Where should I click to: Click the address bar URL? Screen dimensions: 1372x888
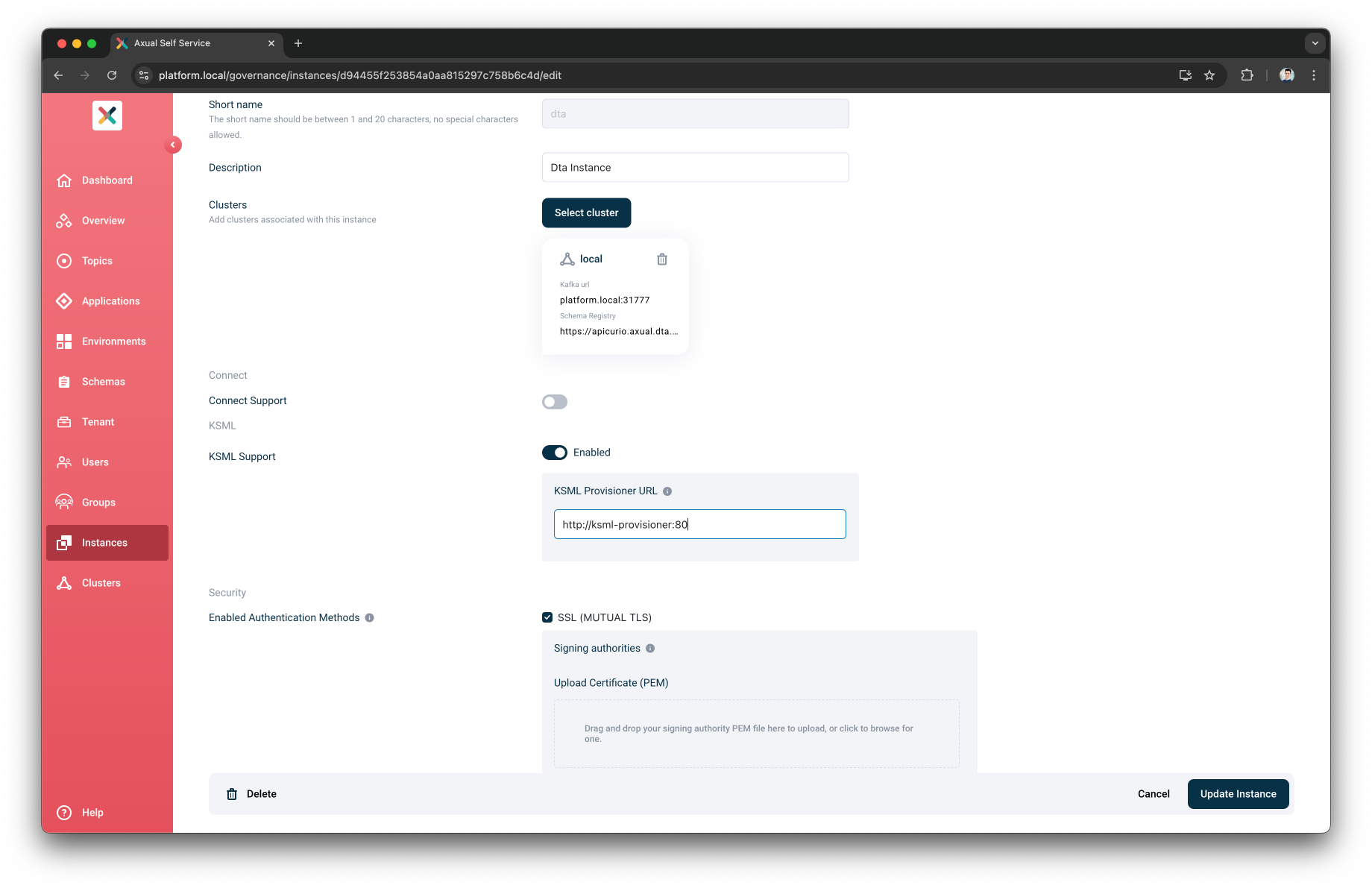tap(360, 75)
